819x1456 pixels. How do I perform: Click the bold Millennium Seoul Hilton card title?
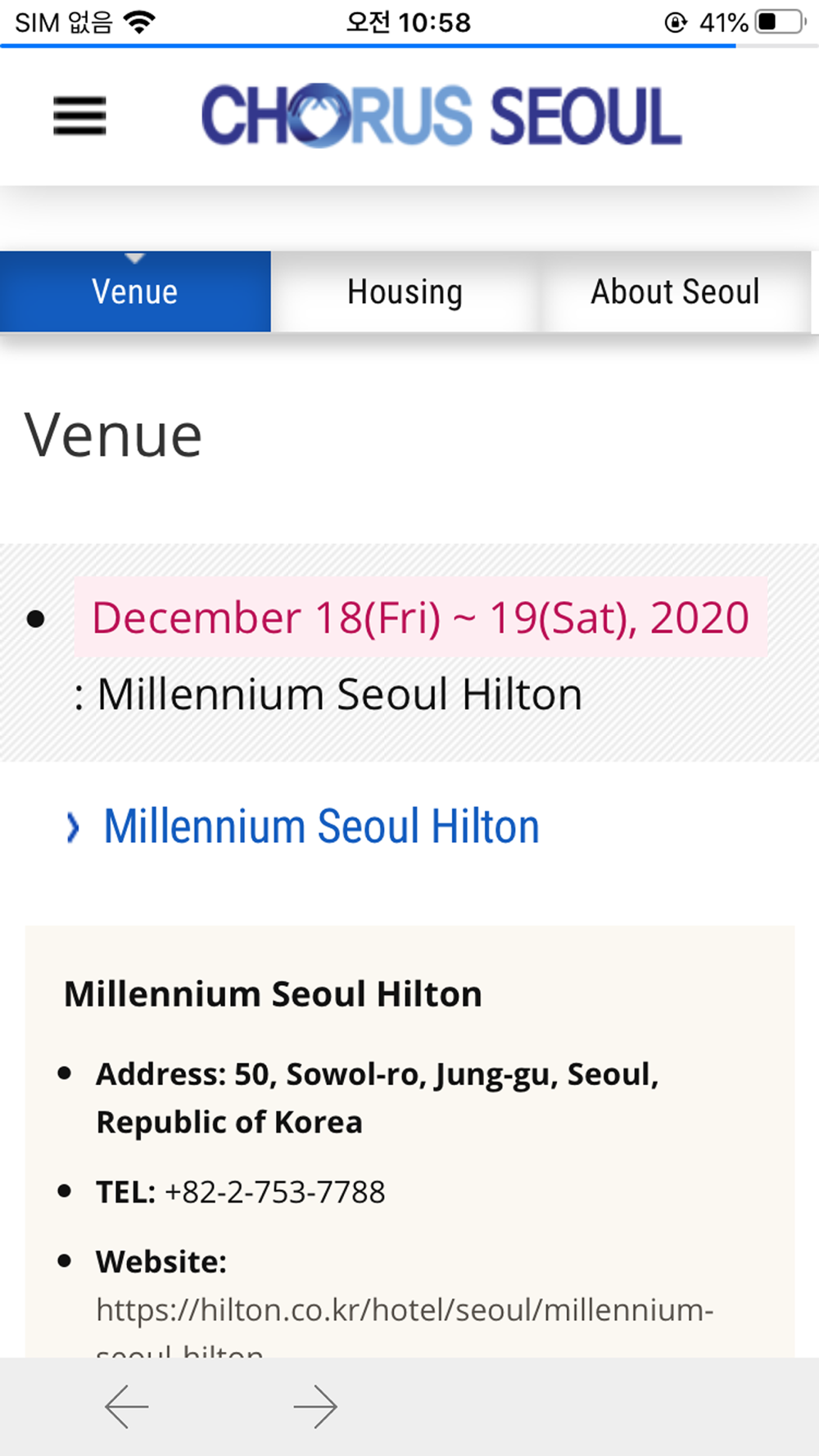pyautogui.click(x=273, y=993)
